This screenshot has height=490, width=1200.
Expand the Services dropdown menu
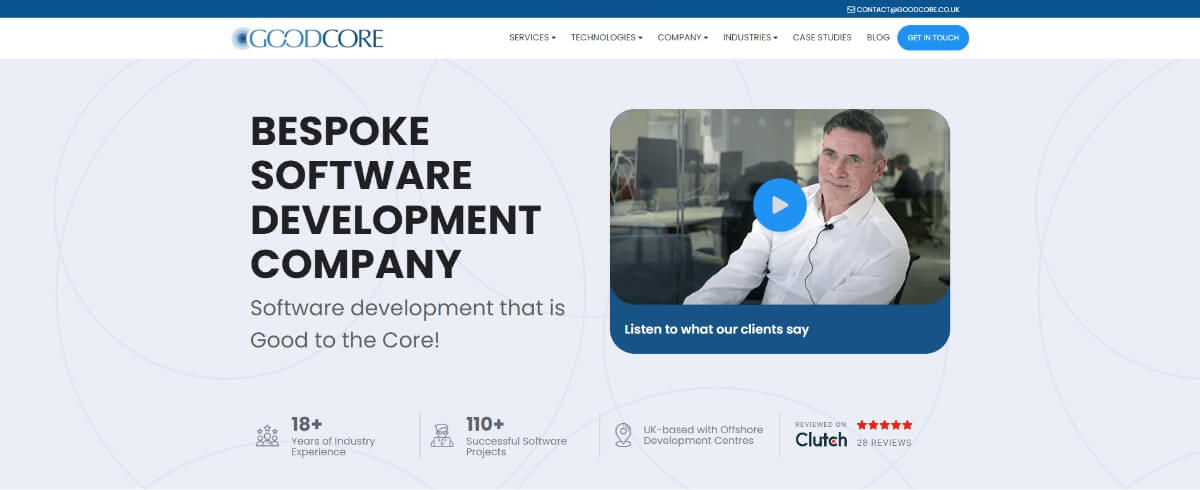(532, 38)
